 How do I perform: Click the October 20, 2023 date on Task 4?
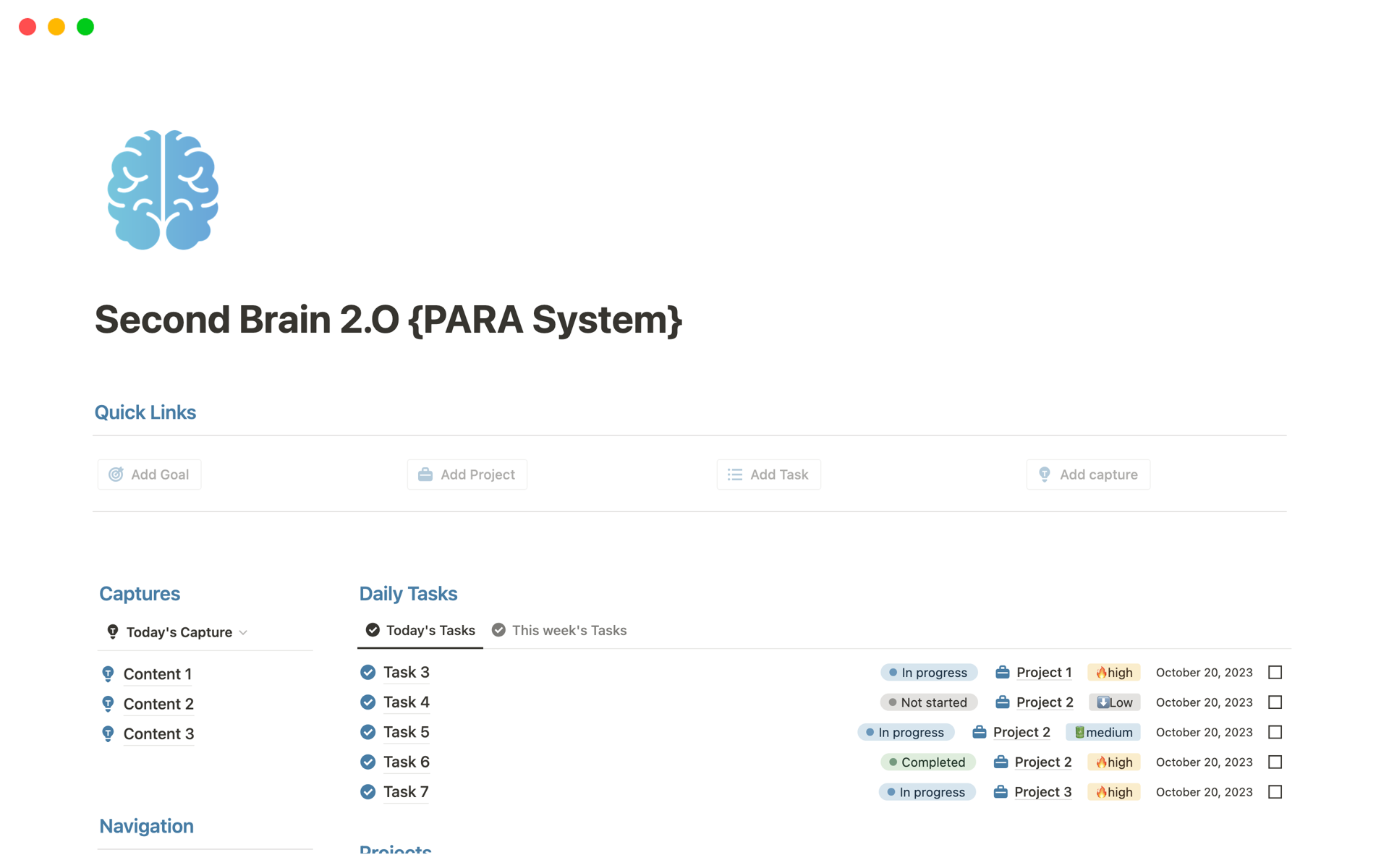(1204, 702)
